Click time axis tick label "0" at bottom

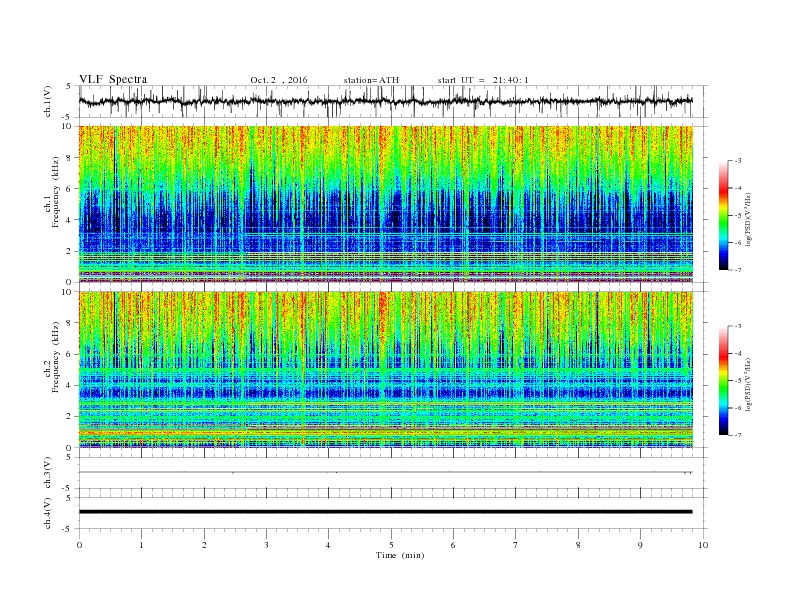pos(79,545)
